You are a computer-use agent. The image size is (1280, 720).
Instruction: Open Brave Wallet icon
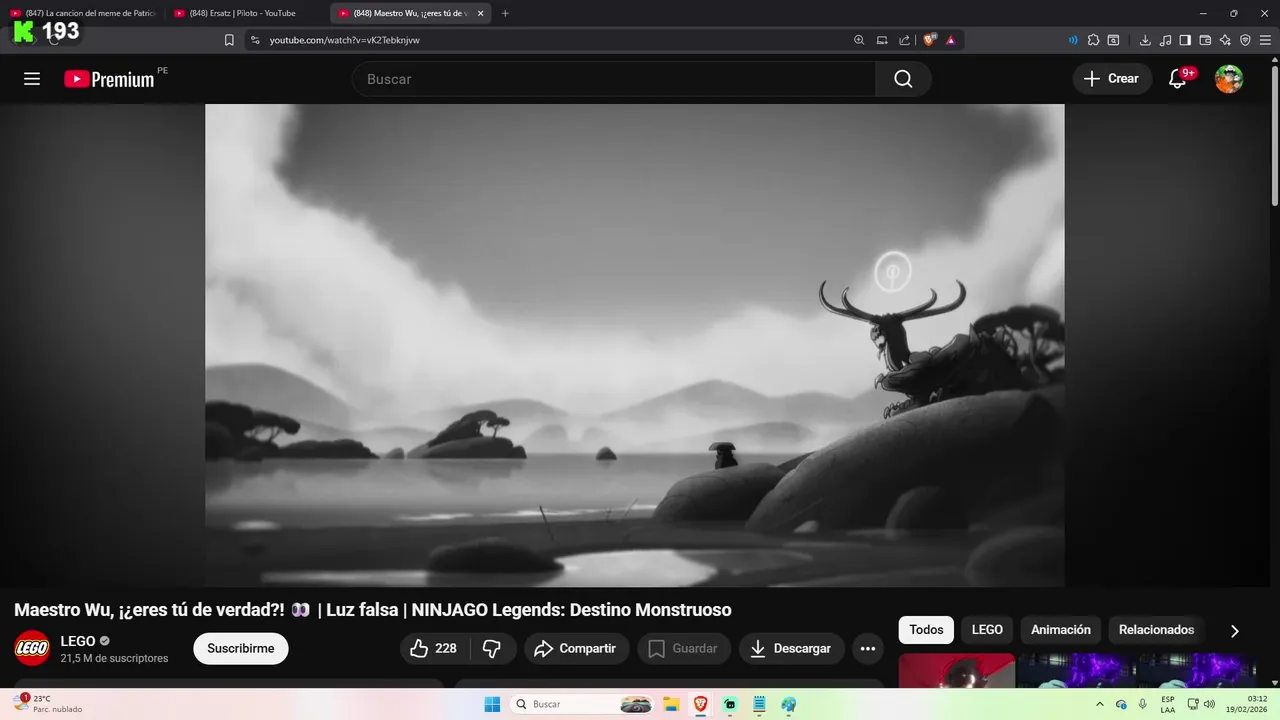pyautogui.click(x=1205, y=40)
